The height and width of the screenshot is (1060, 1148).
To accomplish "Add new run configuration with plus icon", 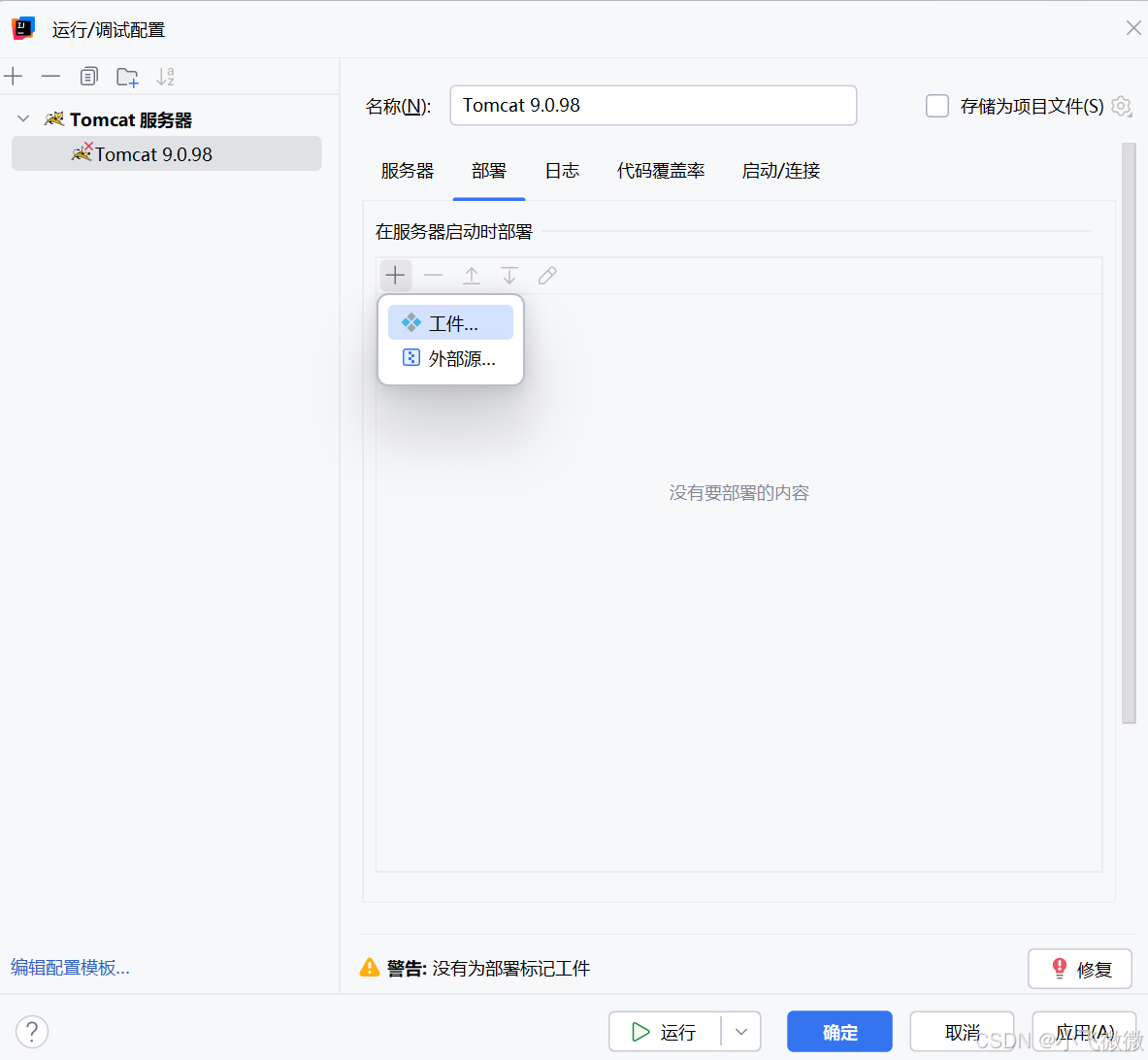I will coord(14,76).
